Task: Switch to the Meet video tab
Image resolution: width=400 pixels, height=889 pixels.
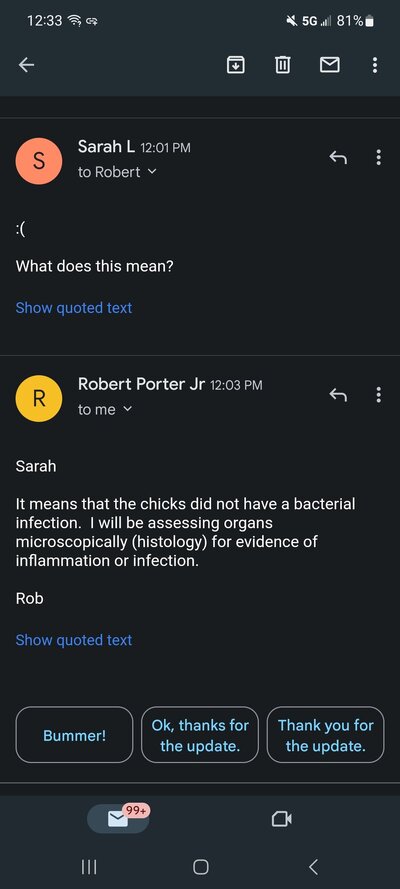Action: coord(282,819)
